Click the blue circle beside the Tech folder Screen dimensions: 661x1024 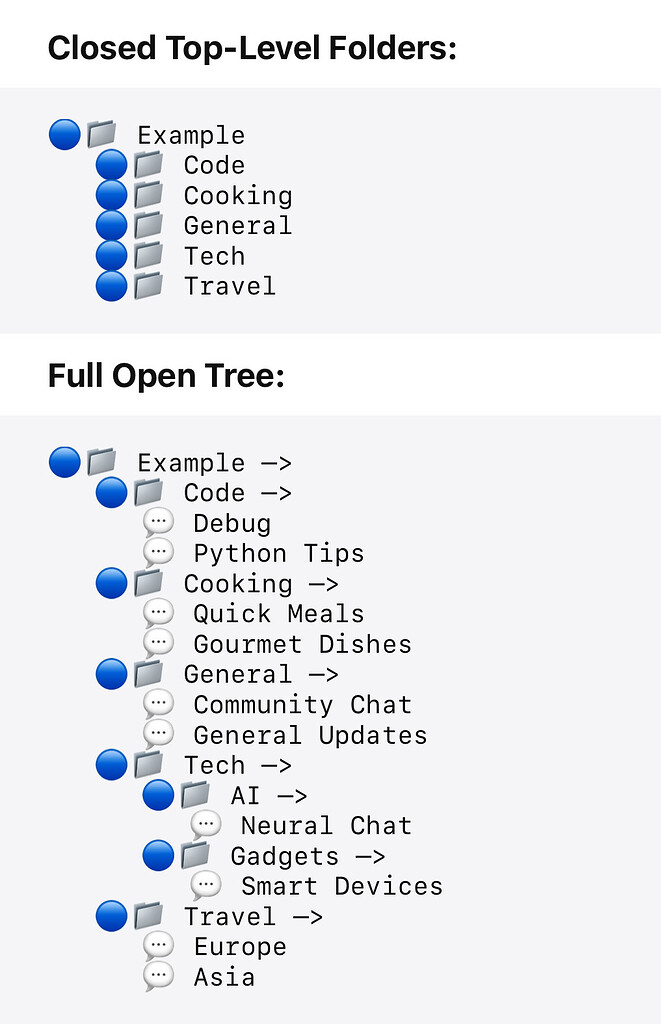point(111,764)
